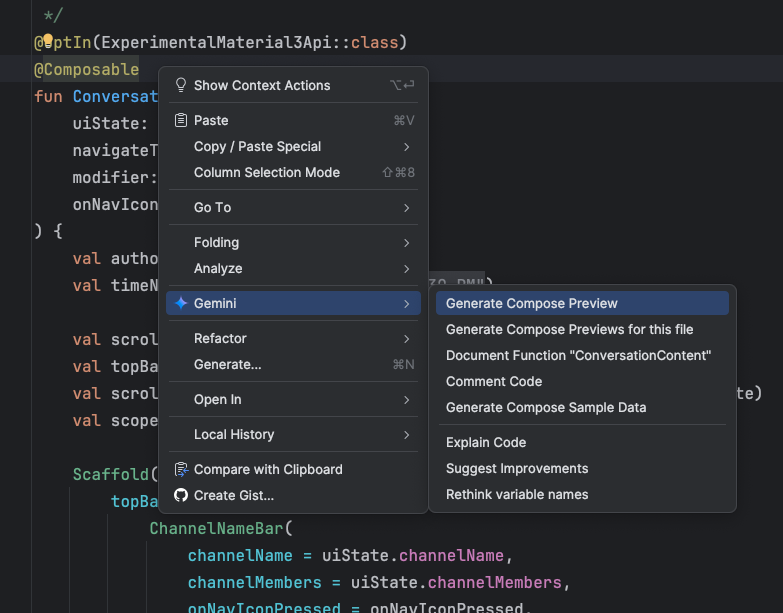This screenshot has width=783, height=613.
Task: Click the yellow lightbulb intention icon
Action: tap(46, 41)
